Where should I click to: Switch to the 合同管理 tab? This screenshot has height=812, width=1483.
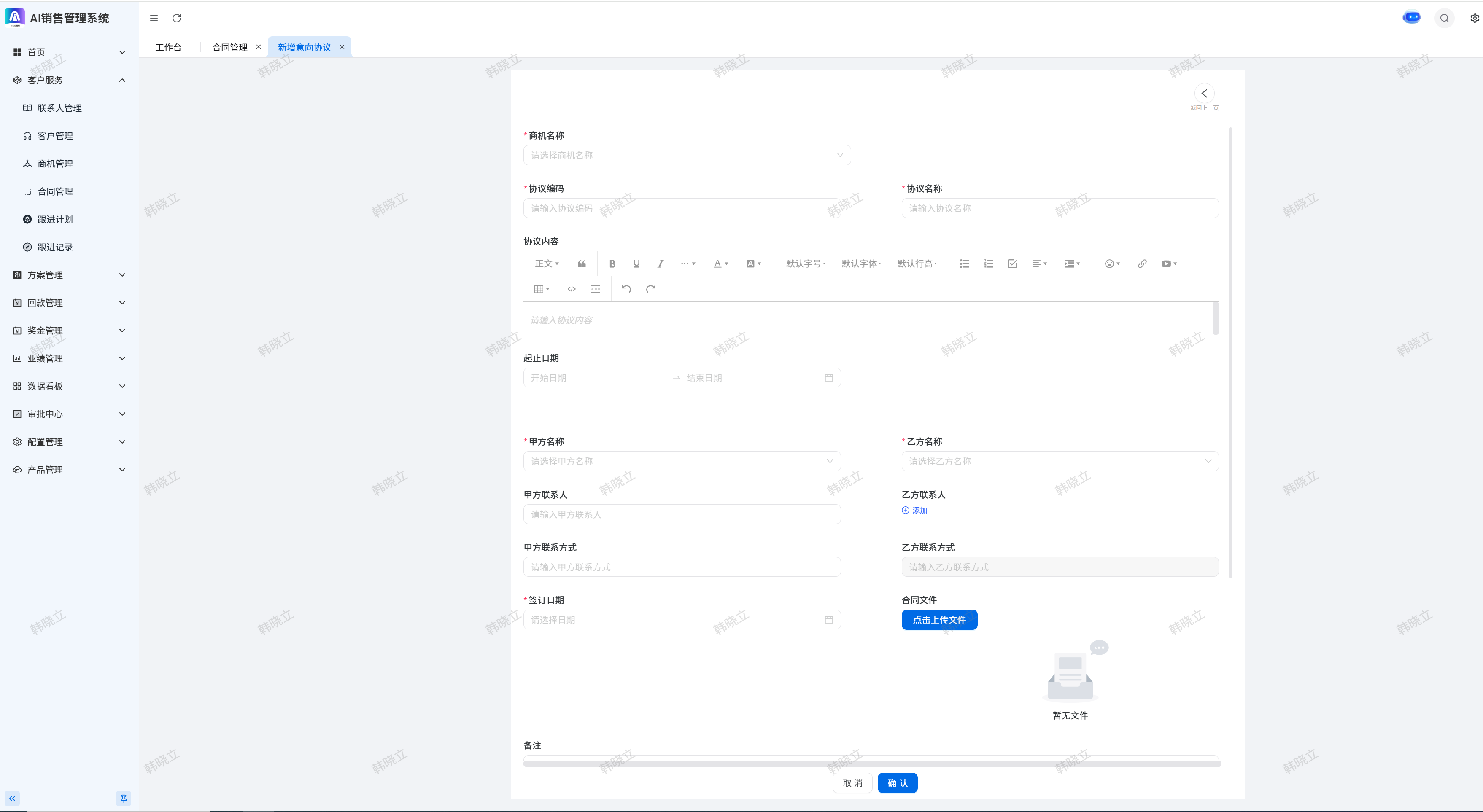(x=229, y=47)
